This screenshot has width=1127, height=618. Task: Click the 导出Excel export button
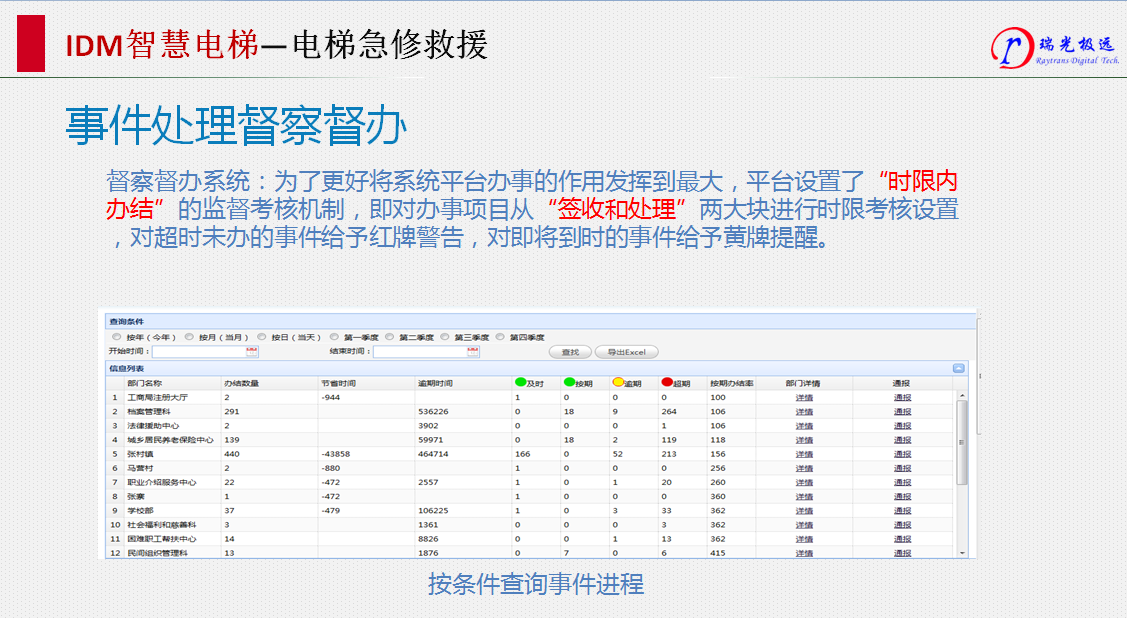click(x=626, y=352)
